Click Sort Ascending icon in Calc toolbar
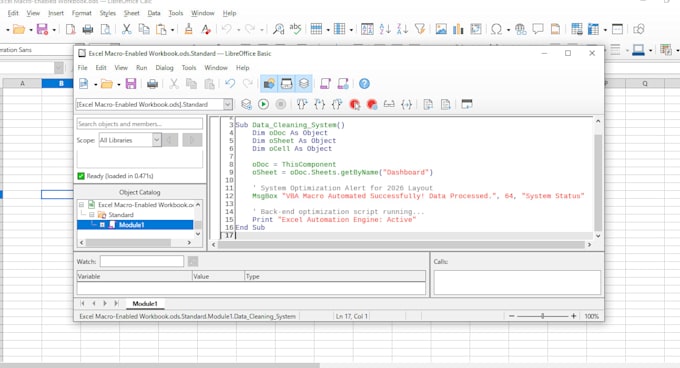Screen dimensions: 680x368 pos(385,29)
